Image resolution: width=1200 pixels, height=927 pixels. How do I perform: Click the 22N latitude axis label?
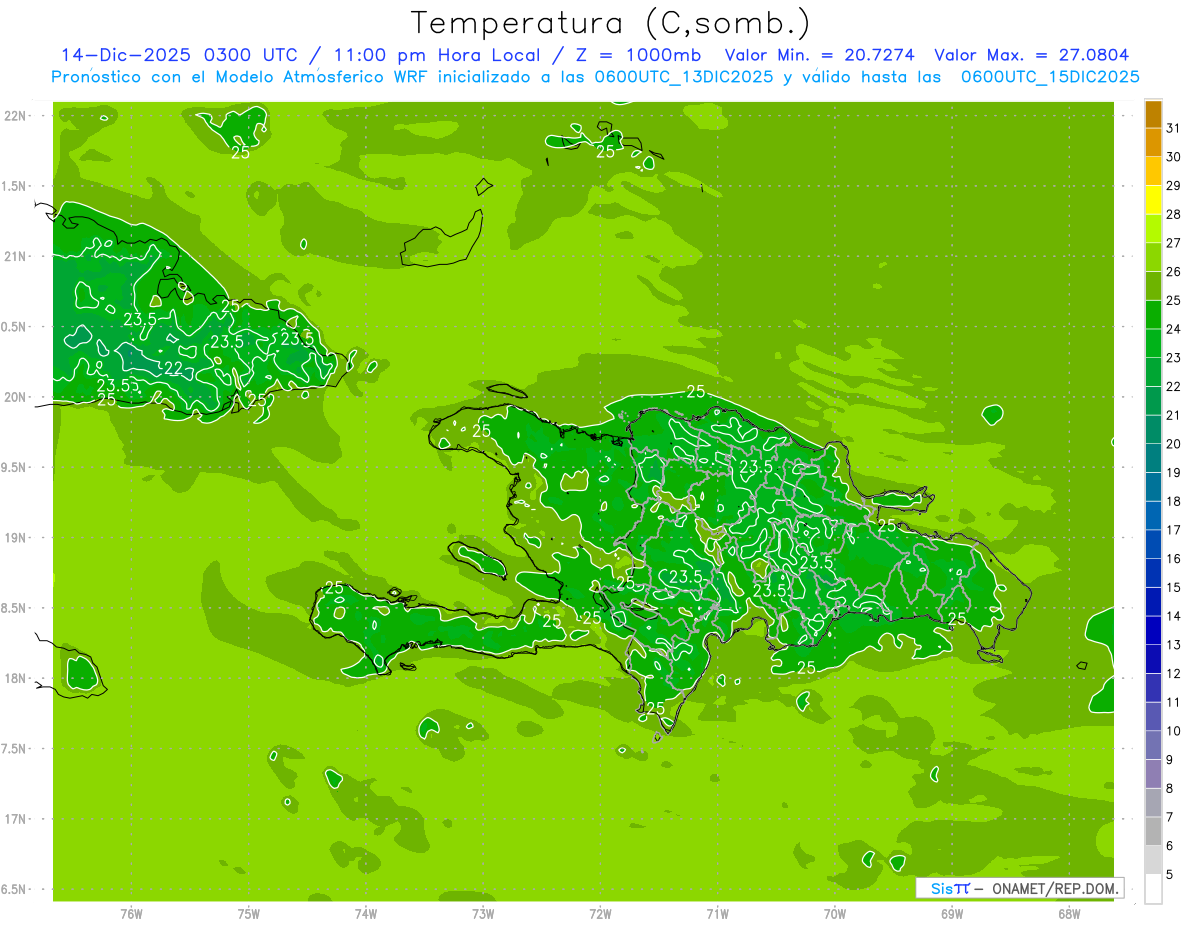[15, 116]
